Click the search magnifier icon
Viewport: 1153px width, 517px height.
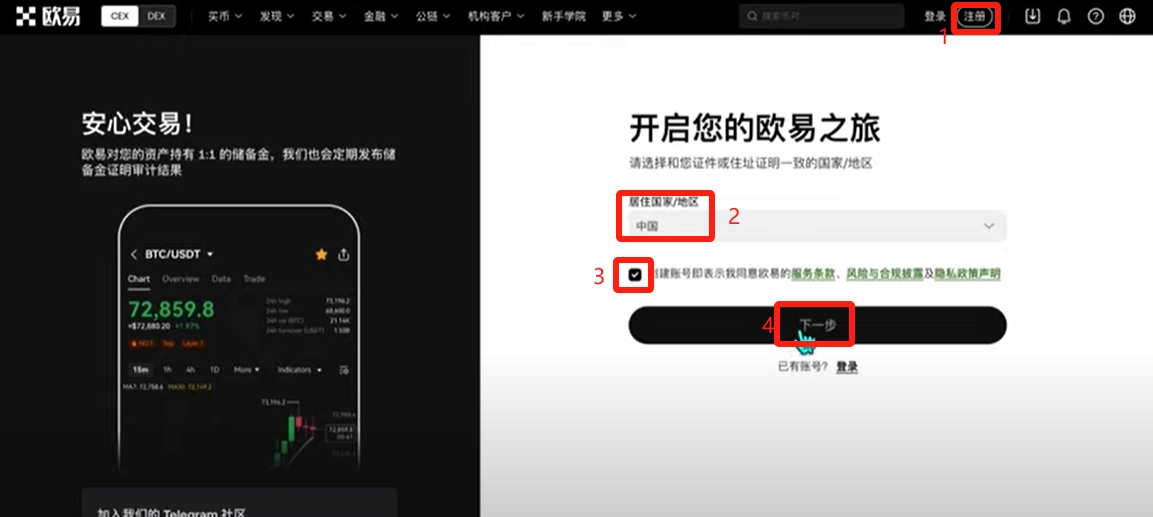pos(752,16)
